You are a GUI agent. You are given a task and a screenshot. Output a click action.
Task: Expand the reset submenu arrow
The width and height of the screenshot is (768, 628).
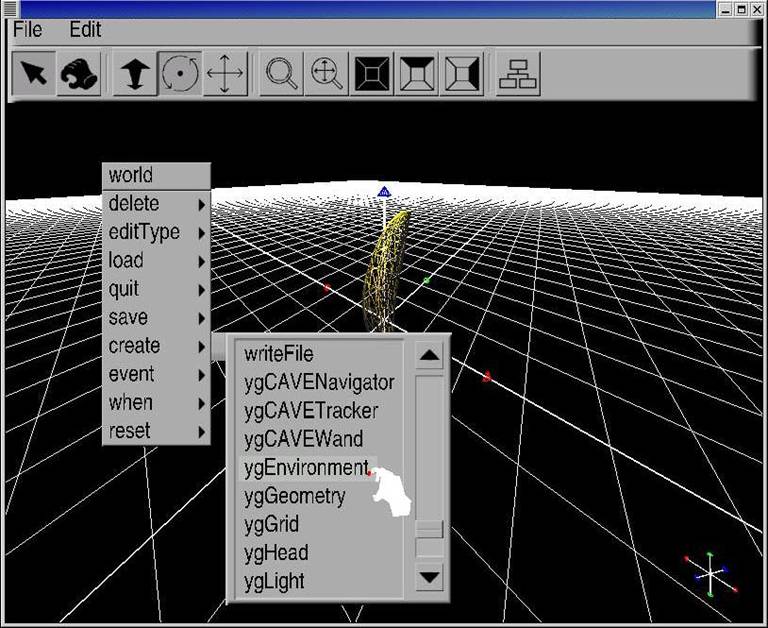(x=201, y=432)
